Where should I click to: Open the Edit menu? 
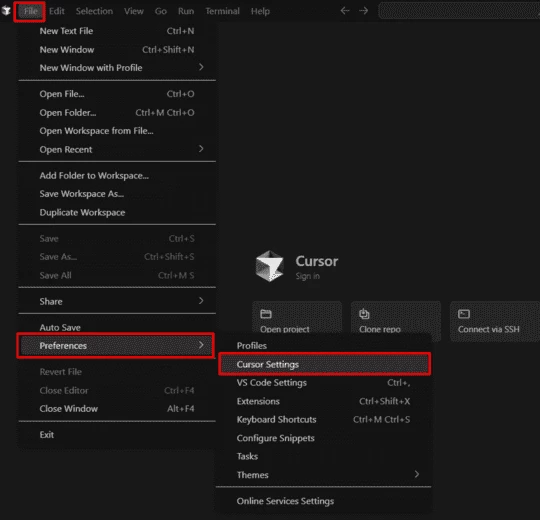pos(57,11)
